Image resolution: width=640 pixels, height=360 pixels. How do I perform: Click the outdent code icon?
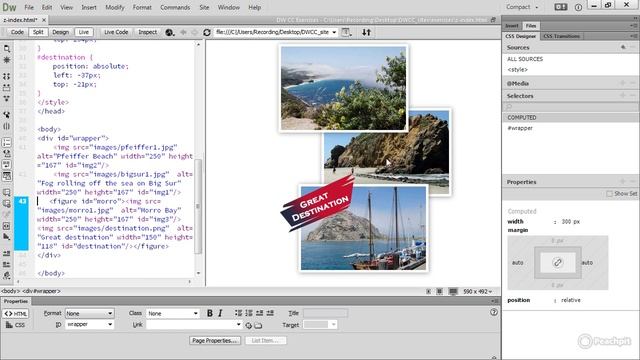click(7, 264)
